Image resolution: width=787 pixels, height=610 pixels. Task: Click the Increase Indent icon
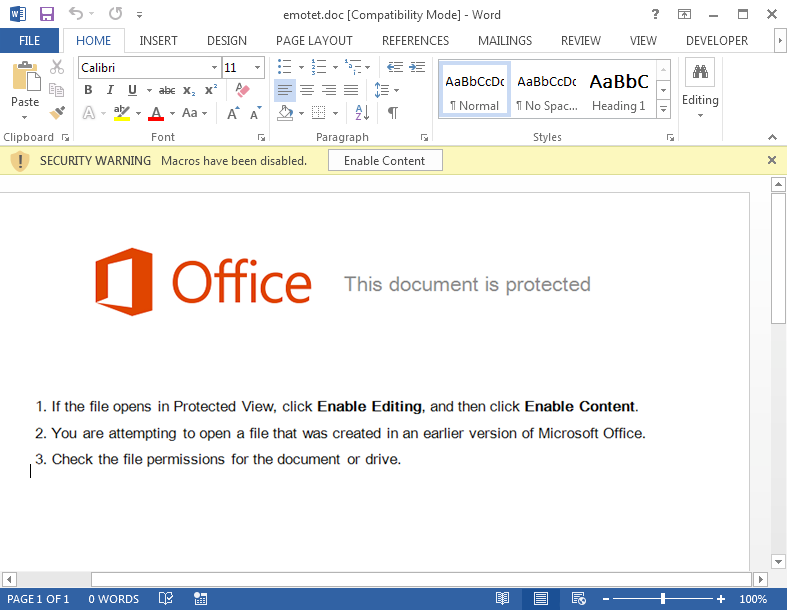416,67
